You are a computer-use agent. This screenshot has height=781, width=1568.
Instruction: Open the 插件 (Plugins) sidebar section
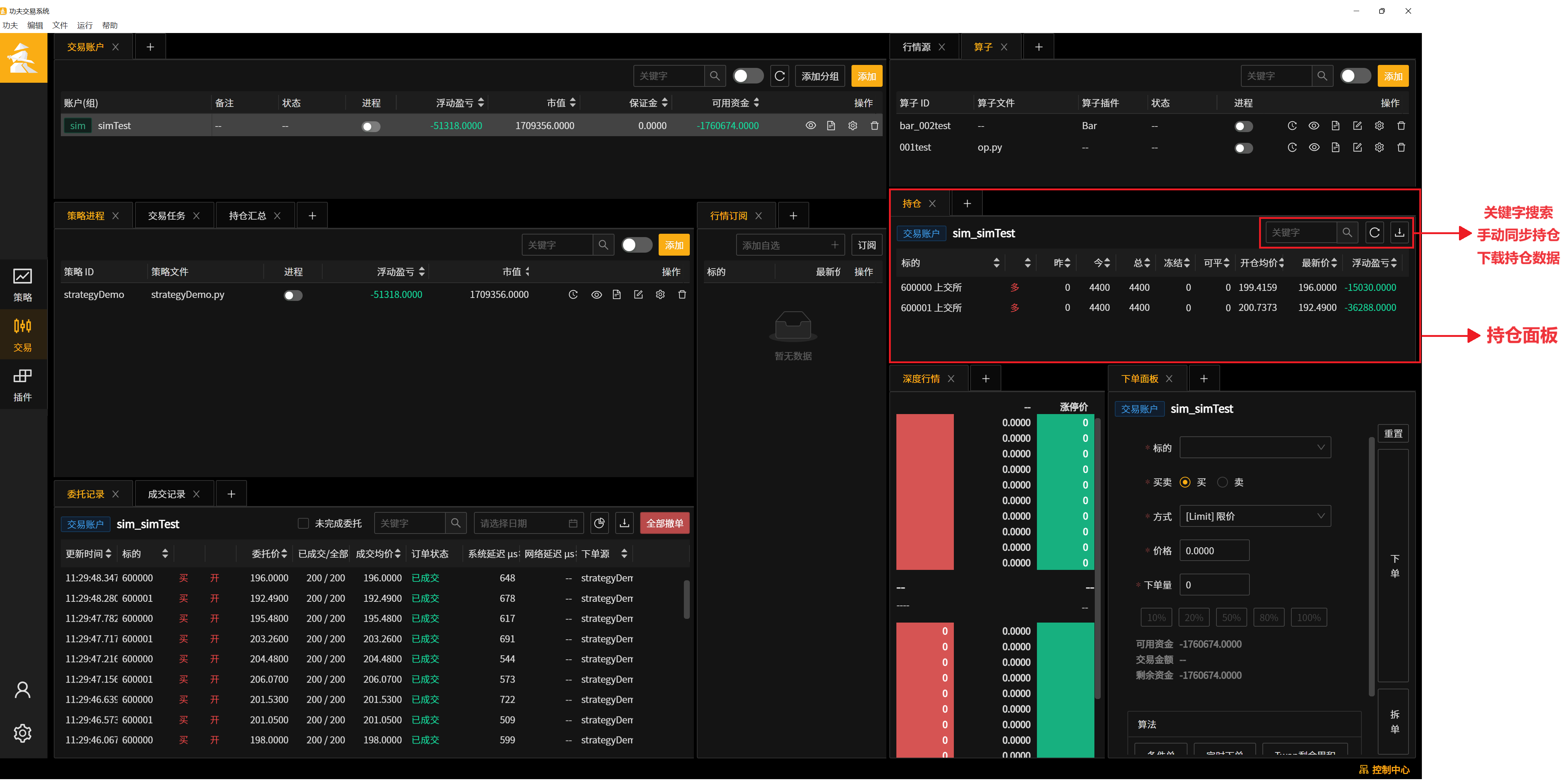pos(23,385)
